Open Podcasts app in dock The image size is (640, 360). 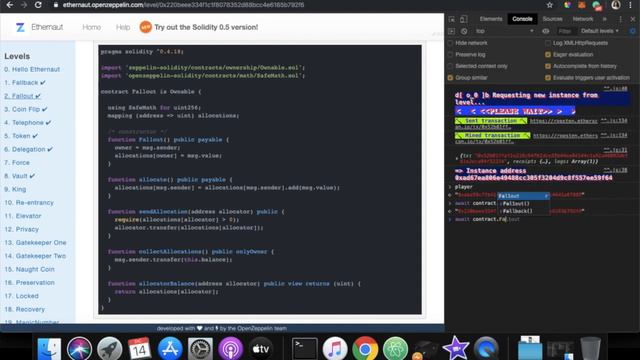(231, 349)
